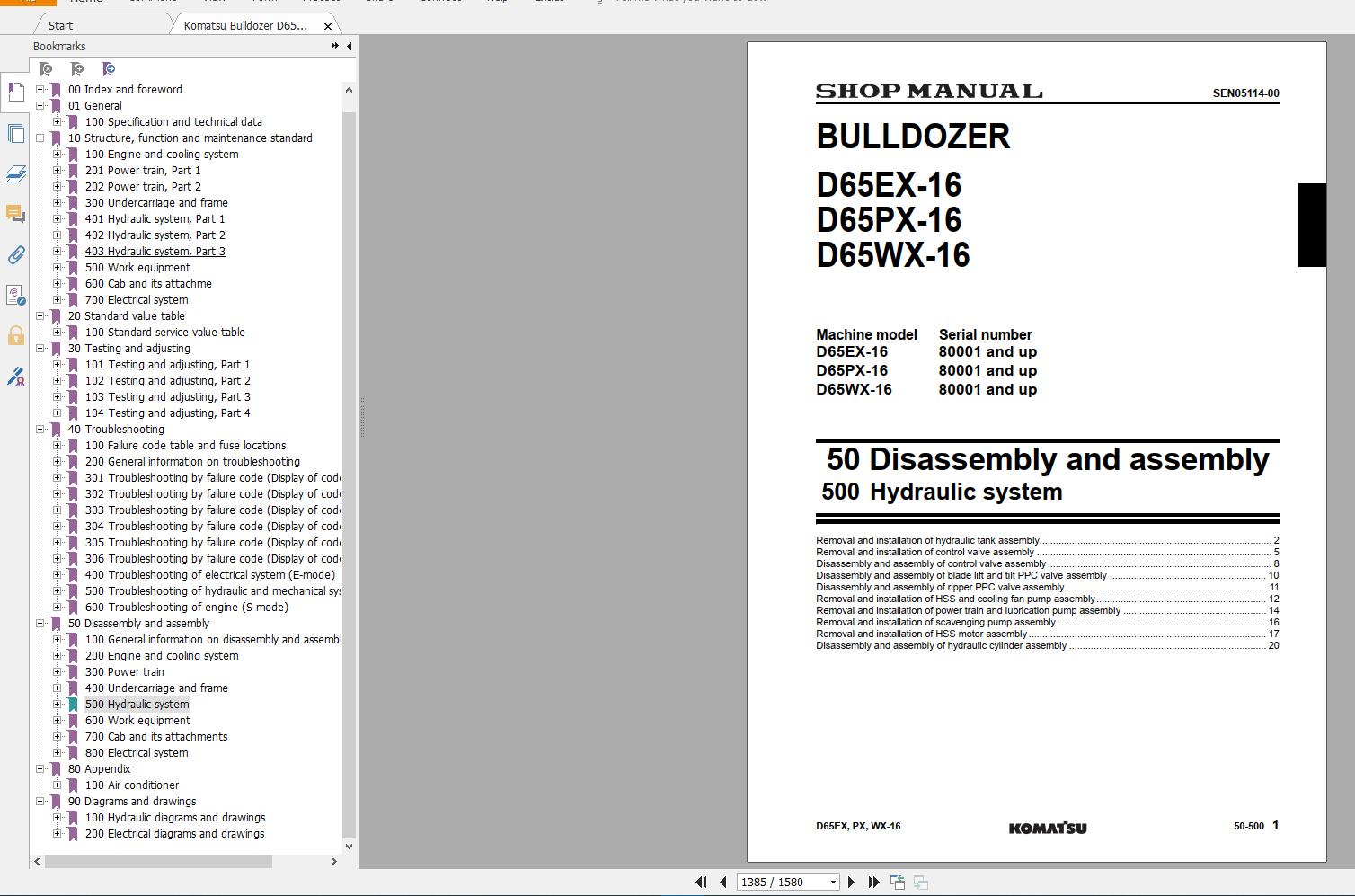Click the bookmark icon beside 80 Appendix
Viewport: 1355px width, 896px height.
[x=56, y=769]
